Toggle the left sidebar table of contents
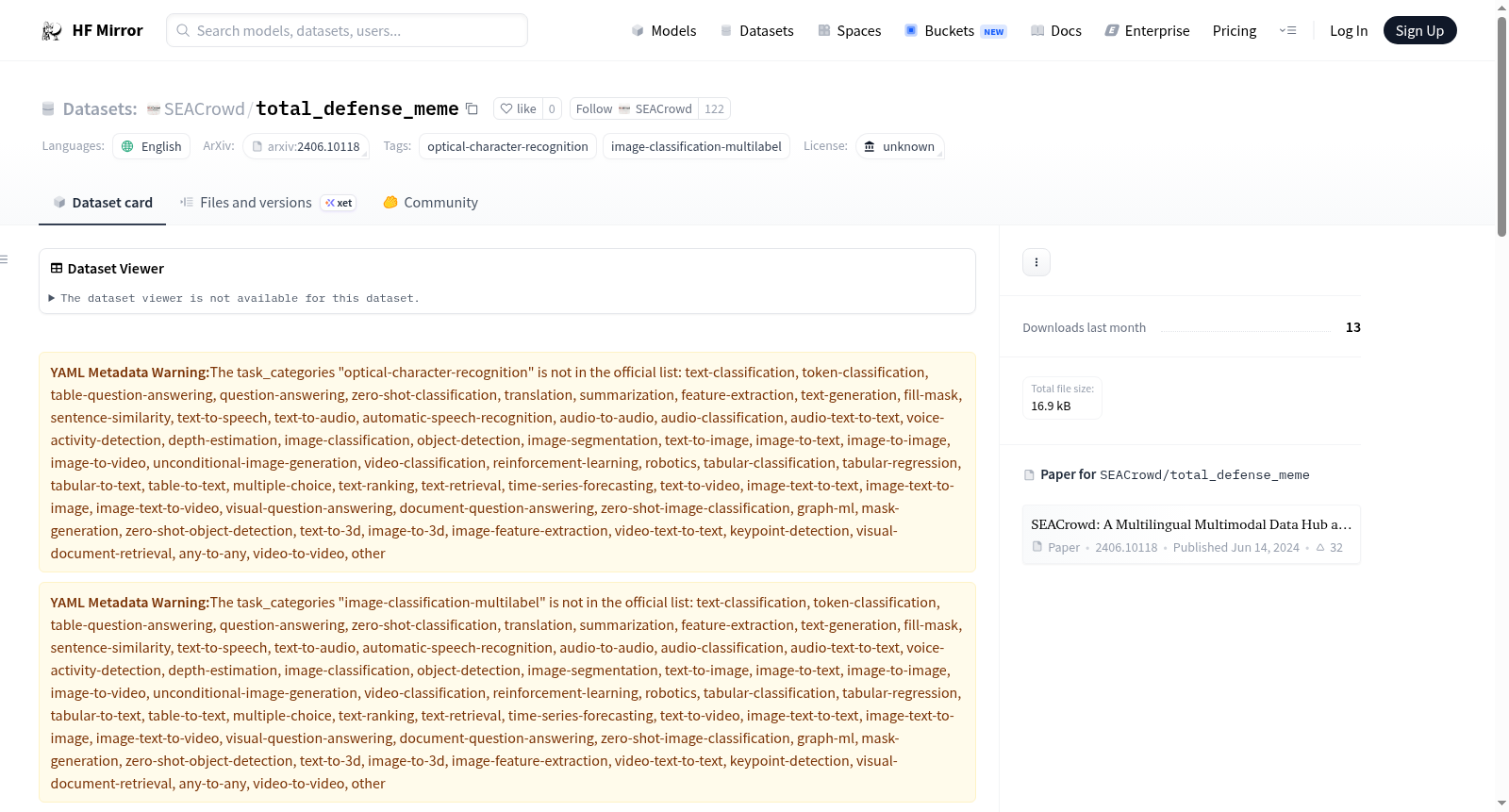 click(4, 259)
